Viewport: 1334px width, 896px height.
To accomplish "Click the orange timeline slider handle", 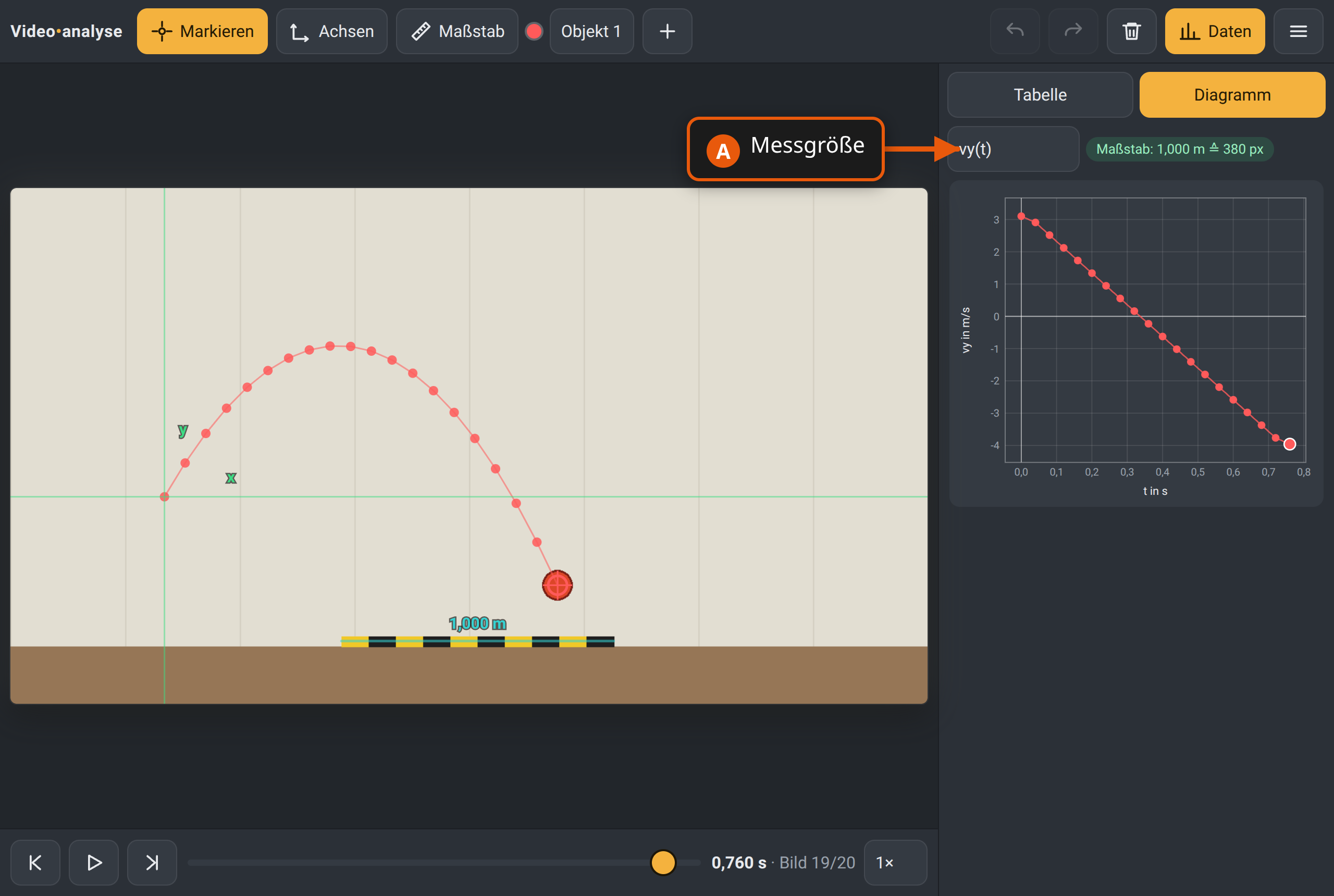I will click(x=663, y=862).
